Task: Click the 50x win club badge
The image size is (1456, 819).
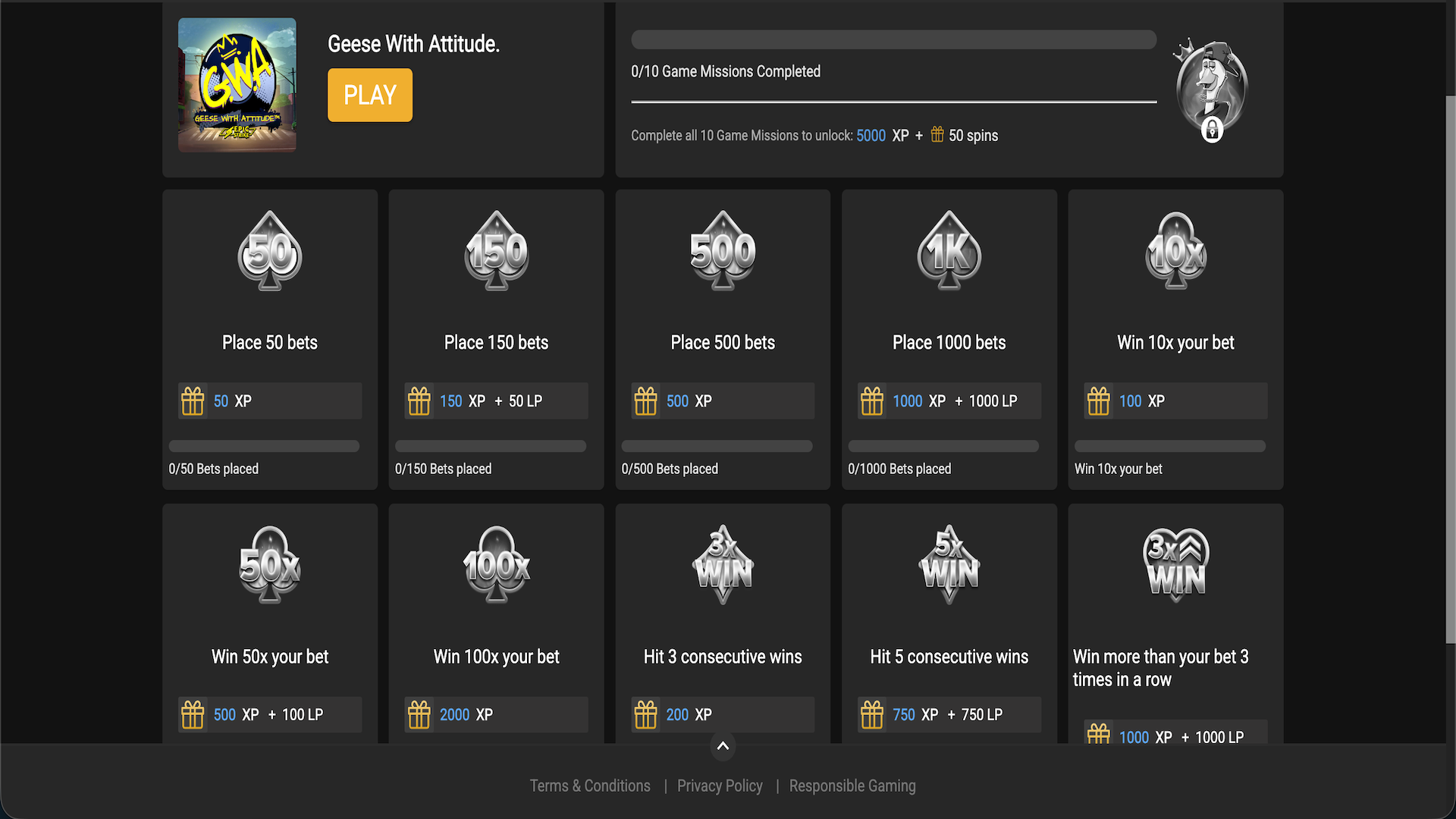Action: 270,565
